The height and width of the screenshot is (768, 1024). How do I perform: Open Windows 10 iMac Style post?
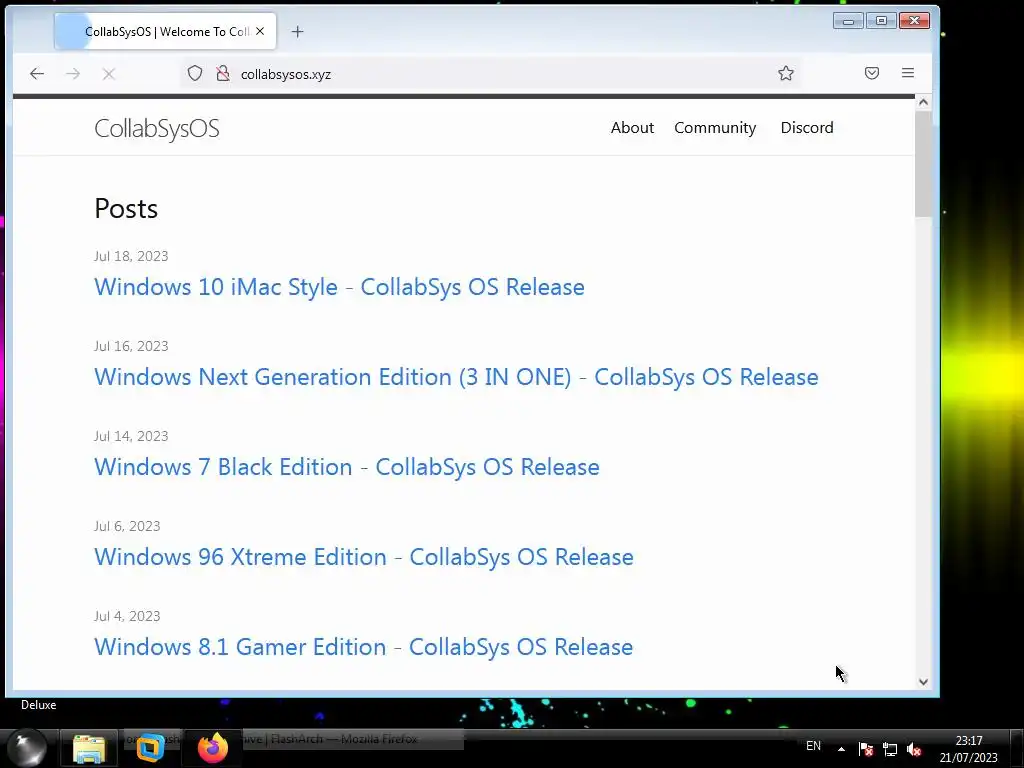click(x=340, y=287)
